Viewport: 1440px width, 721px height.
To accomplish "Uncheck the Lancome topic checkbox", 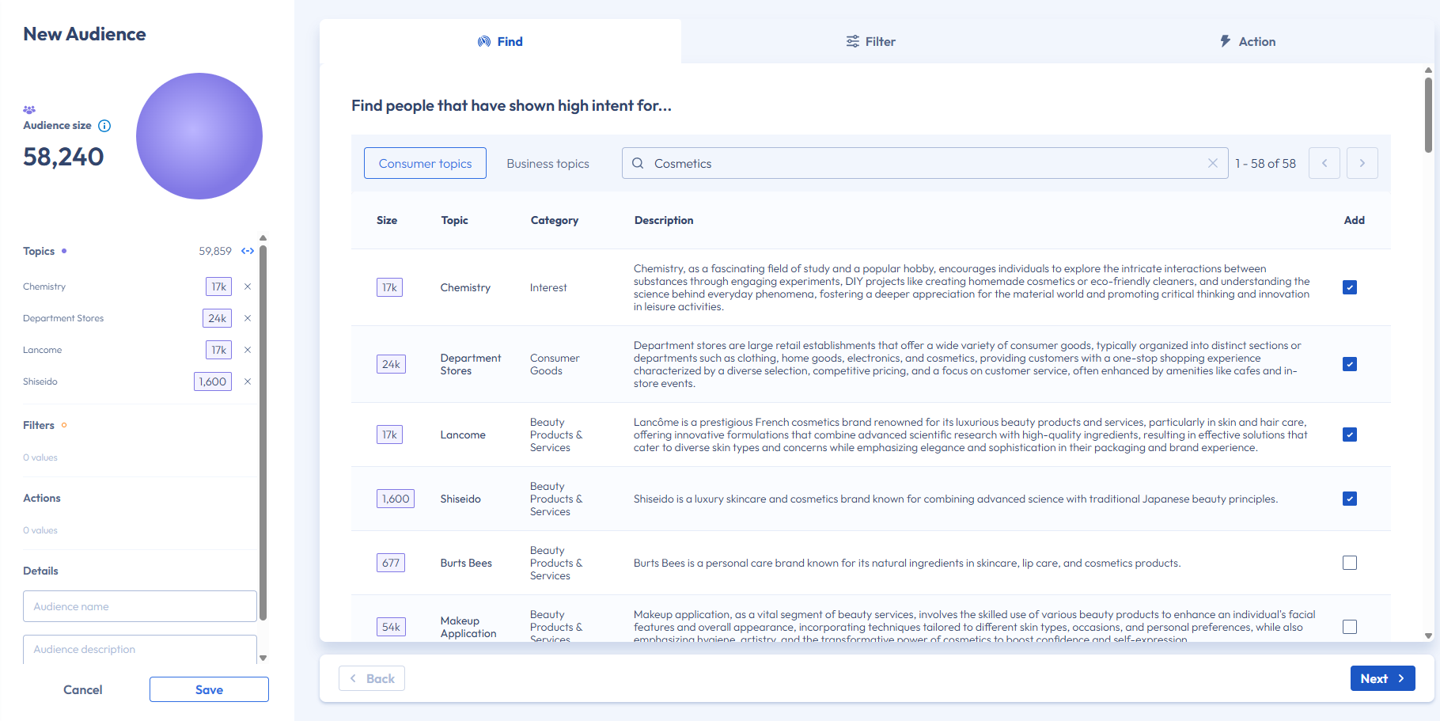I will [x=1349, y=435].
